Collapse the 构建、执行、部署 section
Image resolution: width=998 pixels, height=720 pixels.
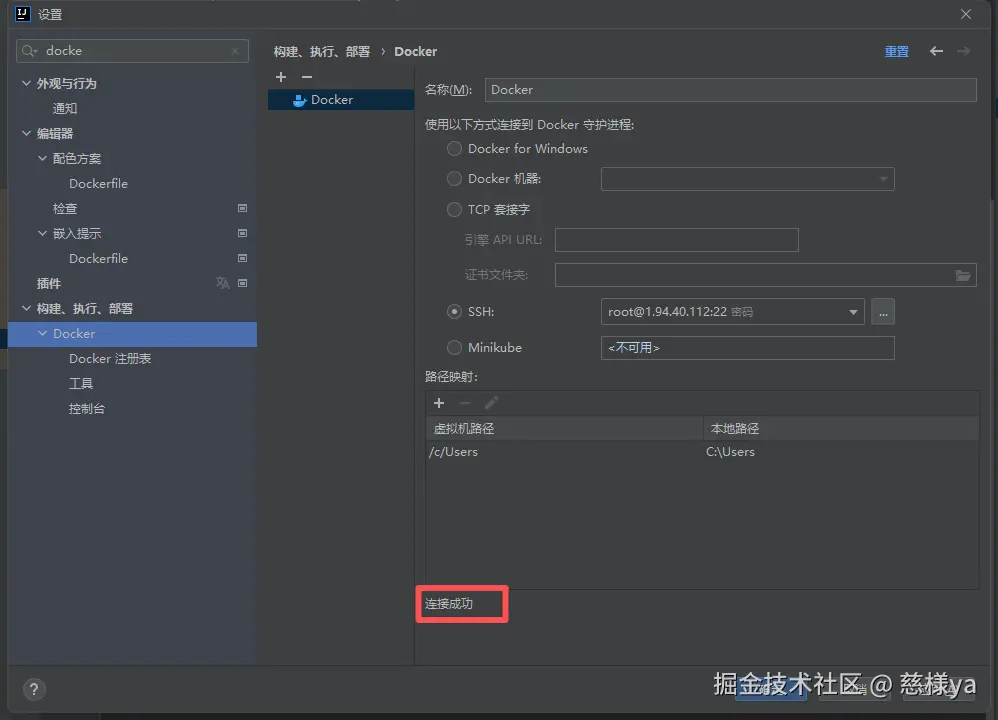coord(26,308)
